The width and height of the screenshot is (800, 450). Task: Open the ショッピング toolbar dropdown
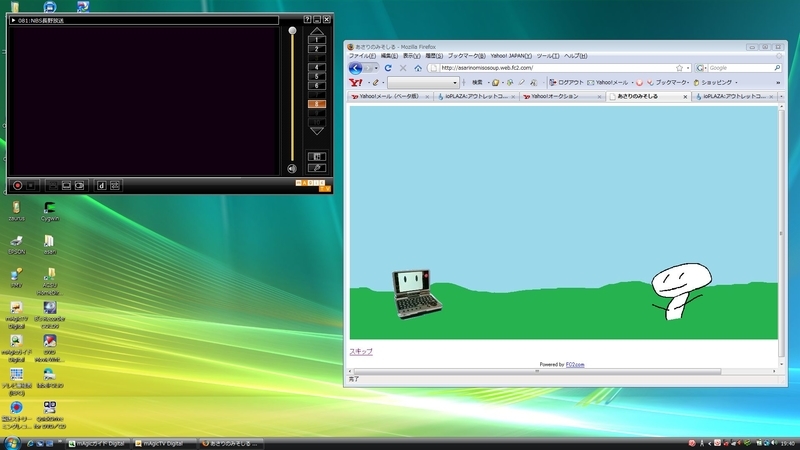(715, 83)
